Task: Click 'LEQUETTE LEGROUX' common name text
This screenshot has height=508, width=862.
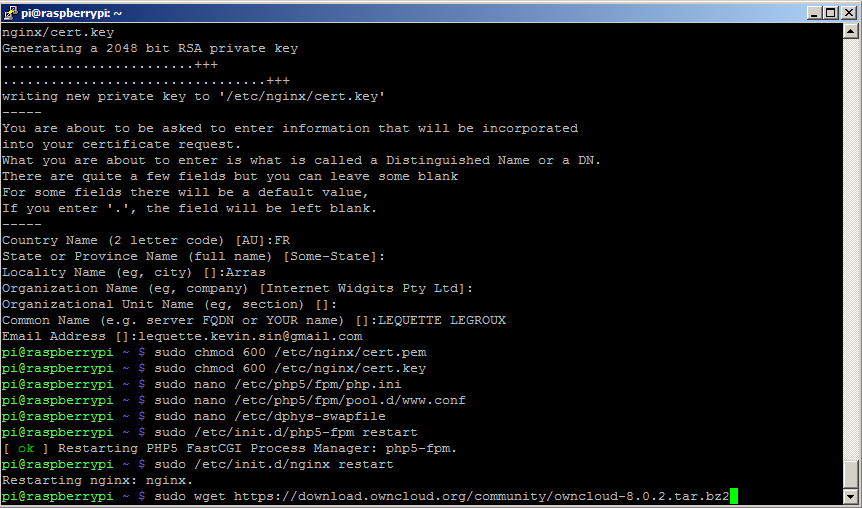Action: [x=442, y=321]
